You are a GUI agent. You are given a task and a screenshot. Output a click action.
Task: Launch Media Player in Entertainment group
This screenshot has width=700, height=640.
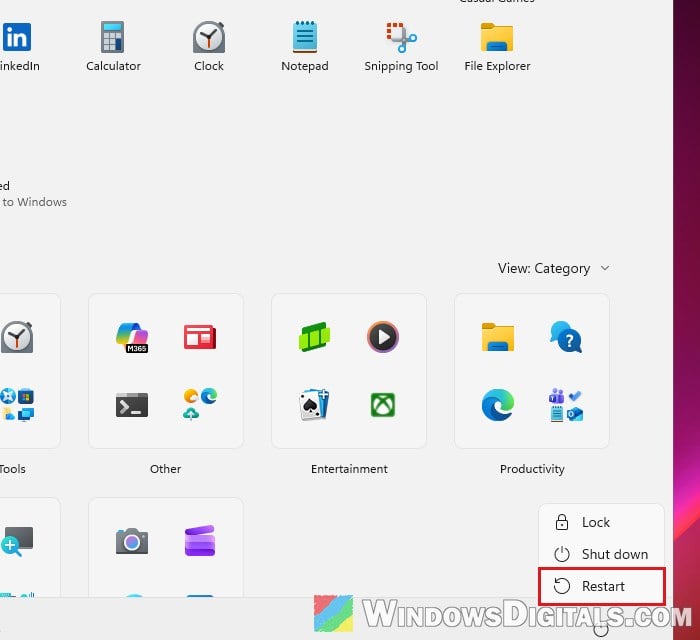[x=383, y=337]
